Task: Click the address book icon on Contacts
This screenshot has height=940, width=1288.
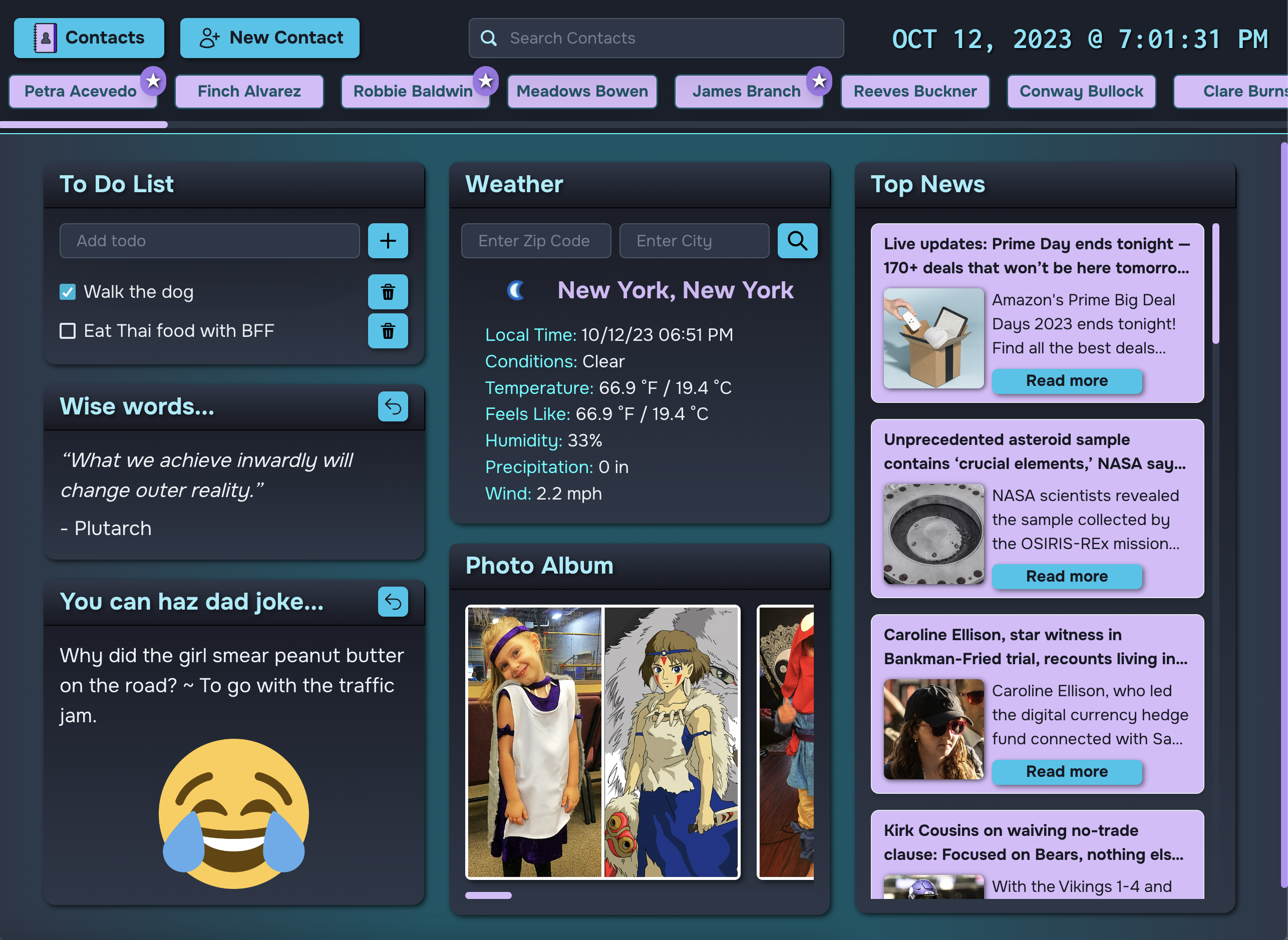Action: tap(45, 38)
